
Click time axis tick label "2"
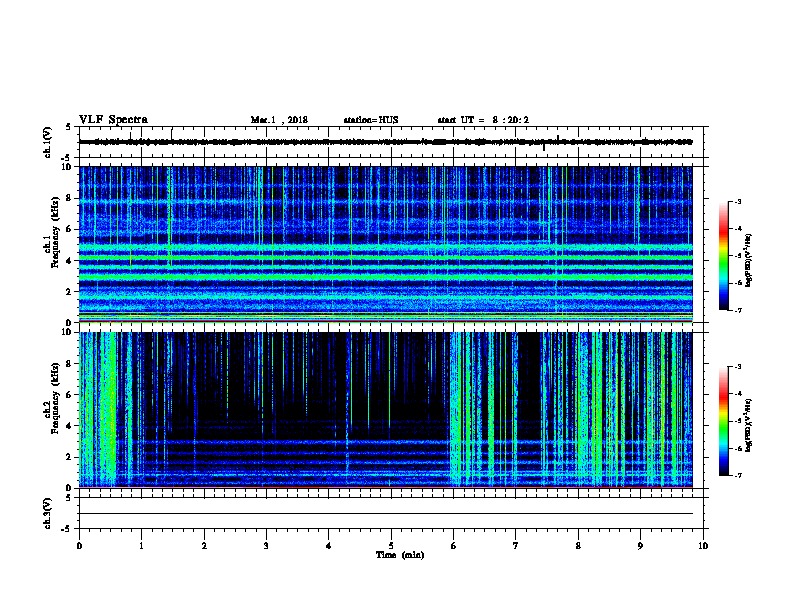[x=204, y=545]
